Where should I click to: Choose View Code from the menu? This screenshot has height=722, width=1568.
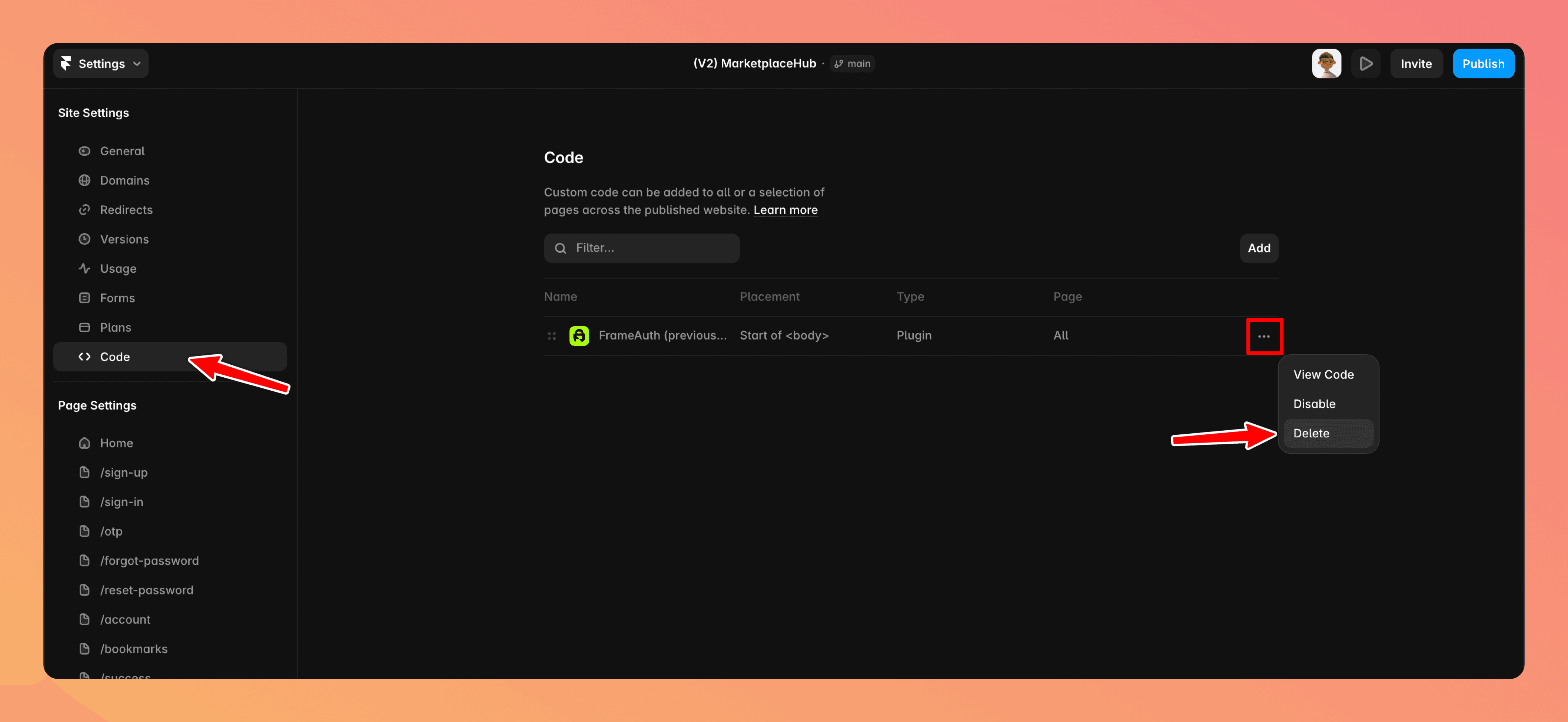tap(1328, 374)
